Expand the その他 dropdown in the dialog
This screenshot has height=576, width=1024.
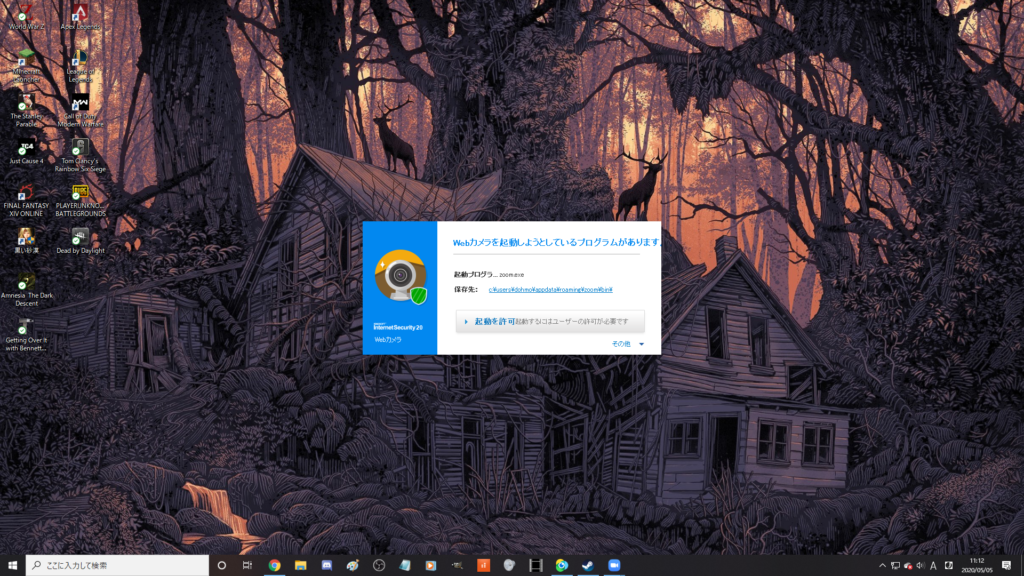pos(627,344)
